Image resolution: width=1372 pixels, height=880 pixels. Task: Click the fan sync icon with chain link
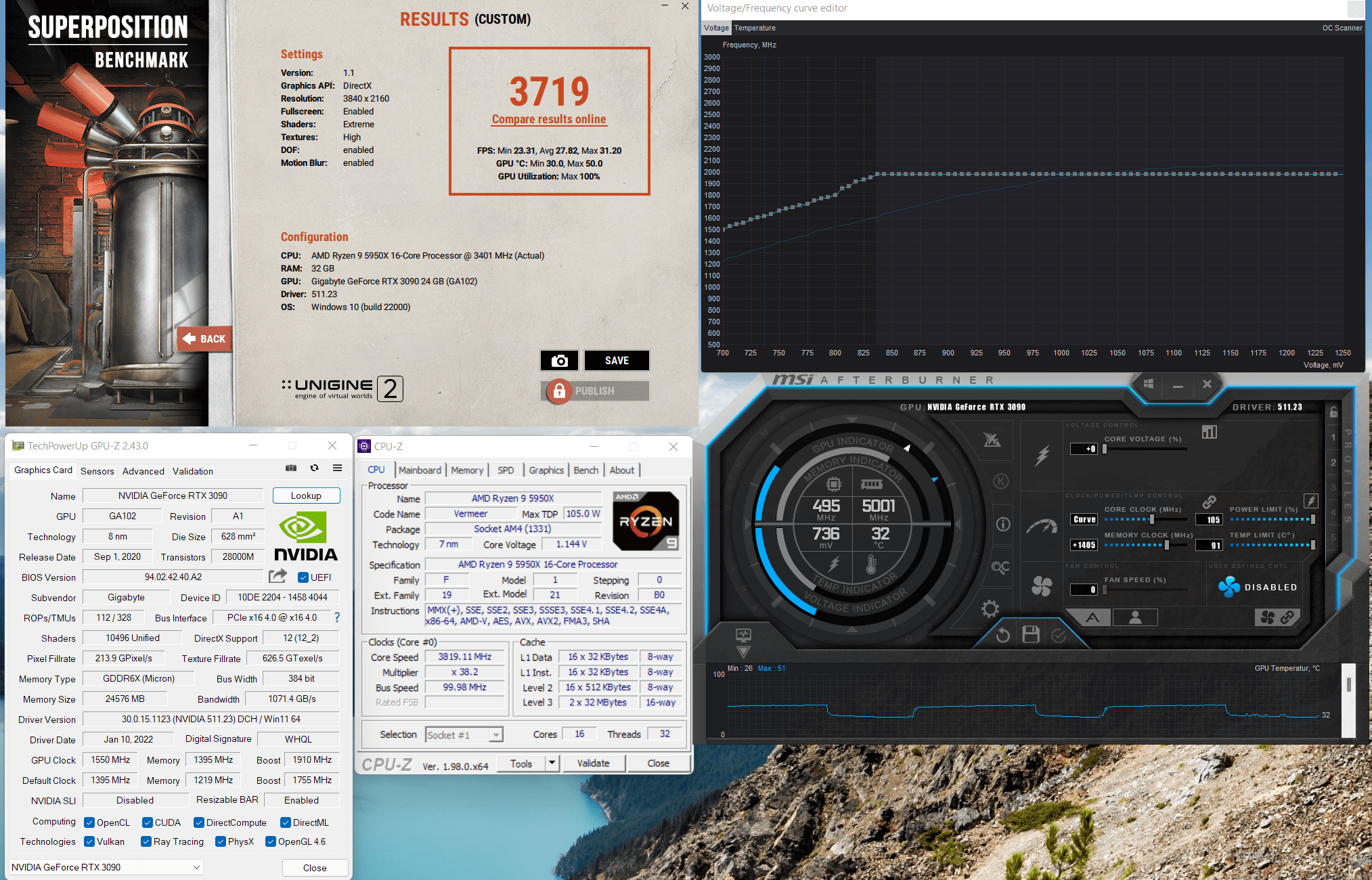click(1277, 617)
